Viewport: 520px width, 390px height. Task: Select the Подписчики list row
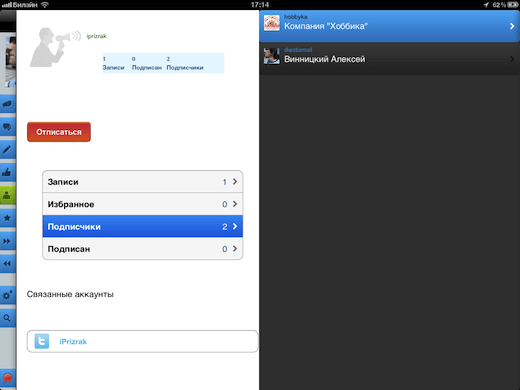coord(143,226)
